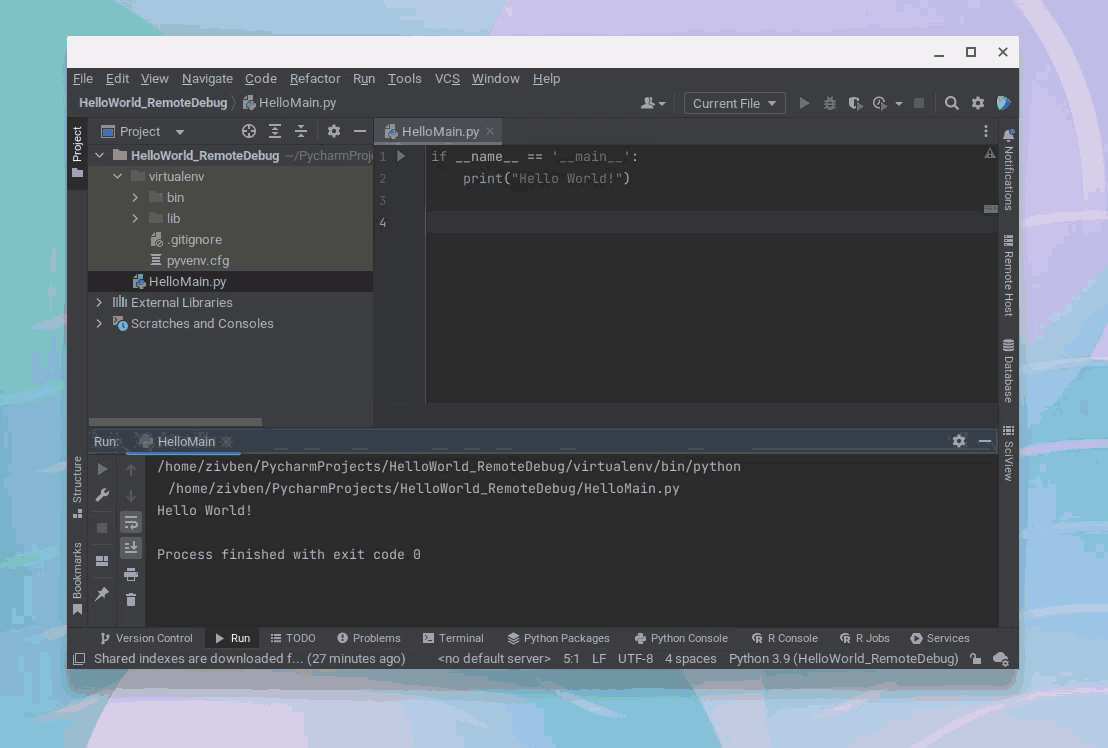This screenshot has height=748, width=1108.
Task: Expand the External Libraries node
Action: (x=99, y=302)
